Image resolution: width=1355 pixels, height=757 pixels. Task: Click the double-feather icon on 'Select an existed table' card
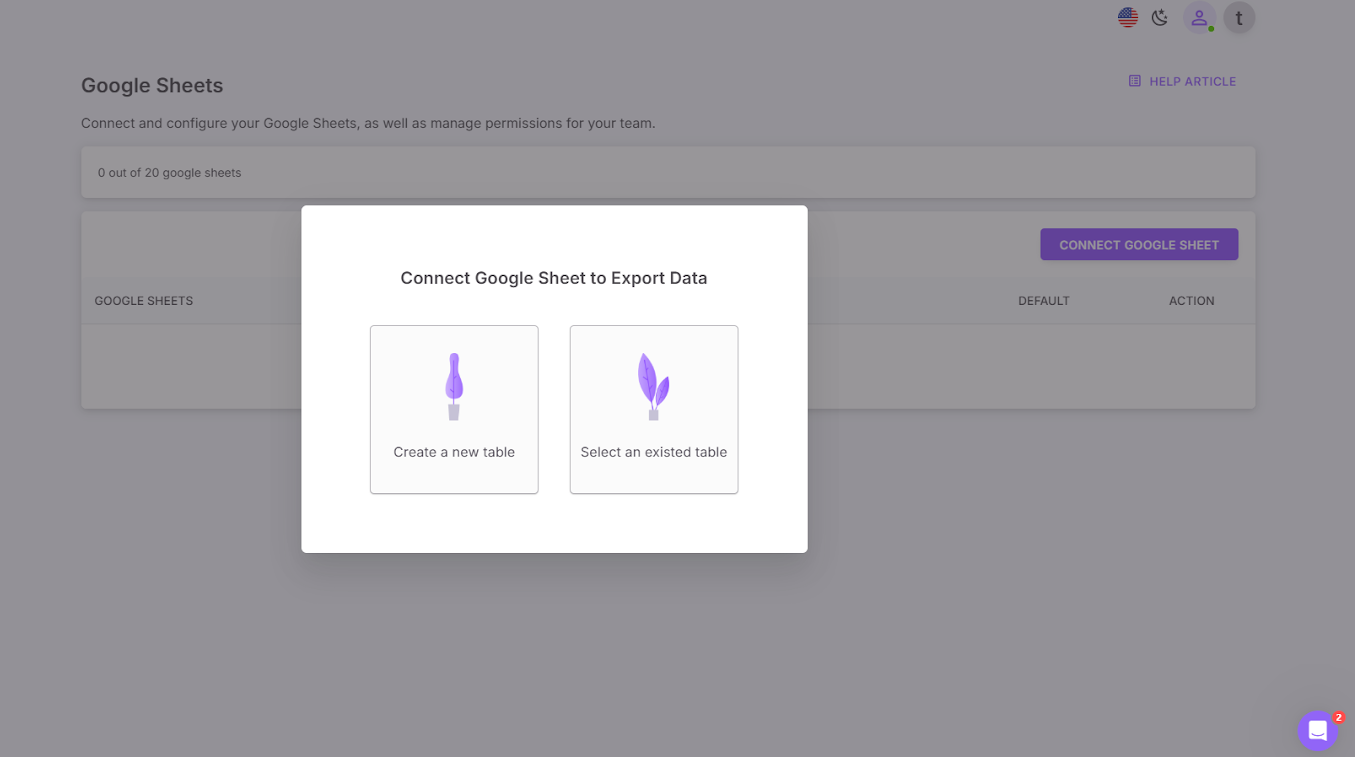click(x=653, y=383)
